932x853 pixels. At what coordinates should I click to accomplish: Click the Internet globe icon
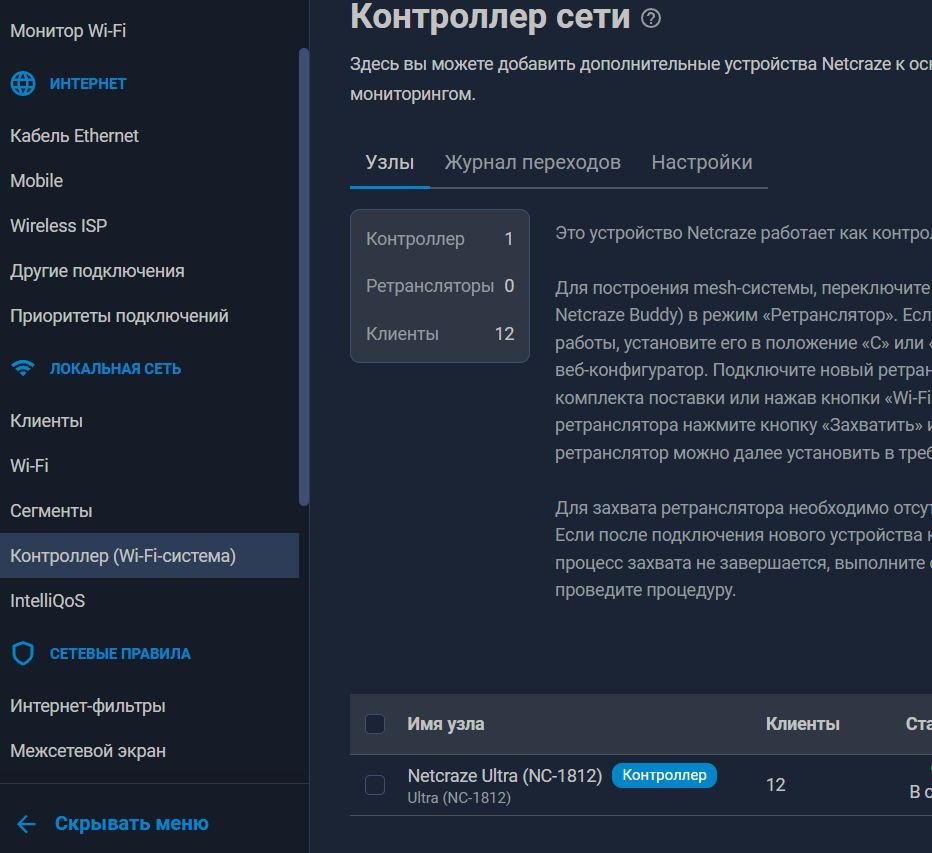[x=23, y=83]
